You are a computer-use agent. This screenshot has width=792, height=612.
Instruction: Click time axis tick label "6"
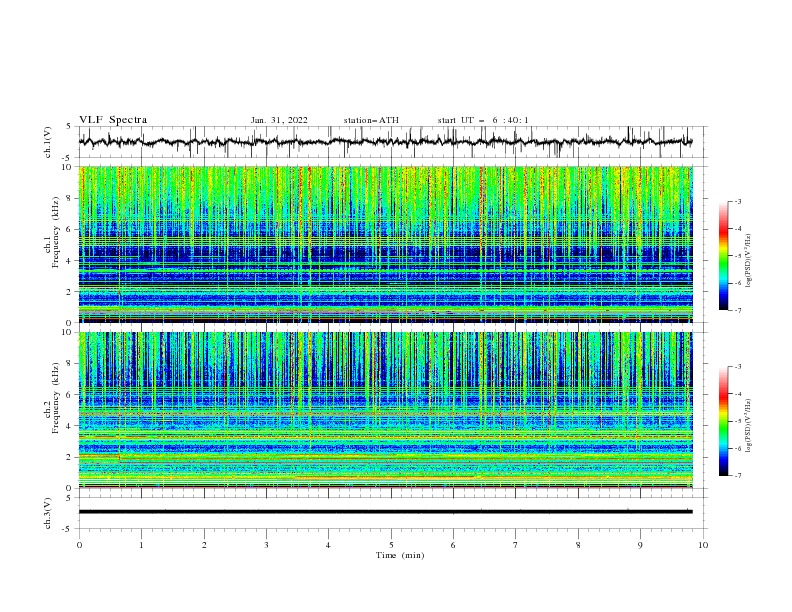[x=453, y=545]
